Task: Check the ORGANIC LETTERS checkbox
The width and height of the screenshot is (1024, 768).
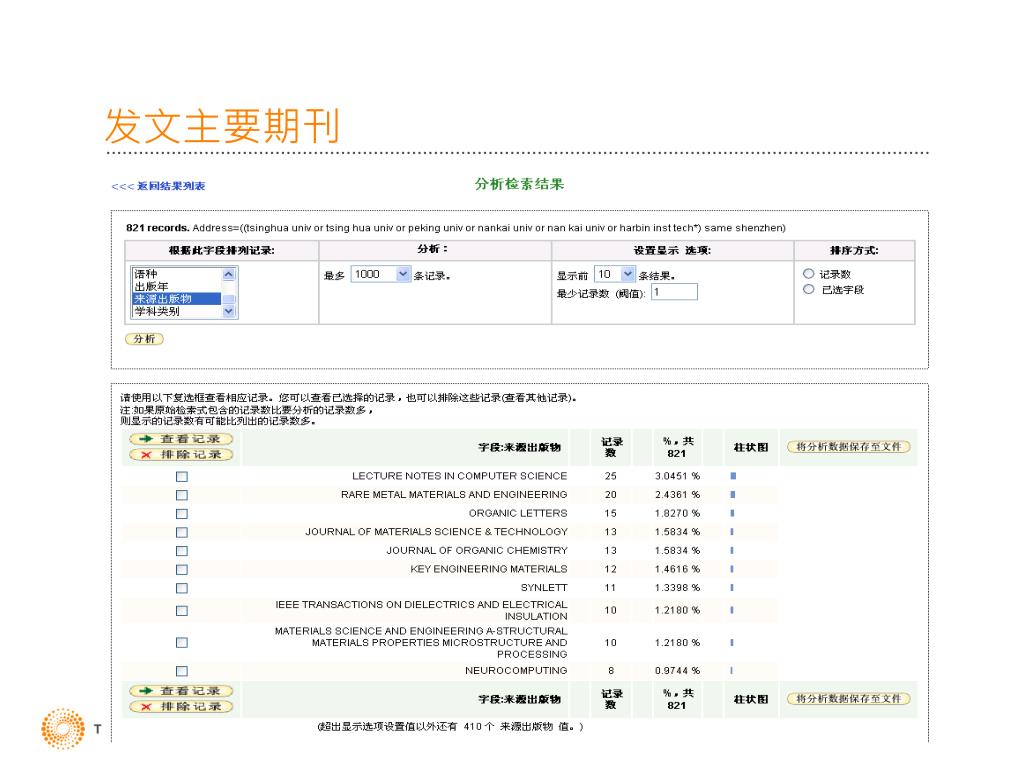Action: [182, 514]
